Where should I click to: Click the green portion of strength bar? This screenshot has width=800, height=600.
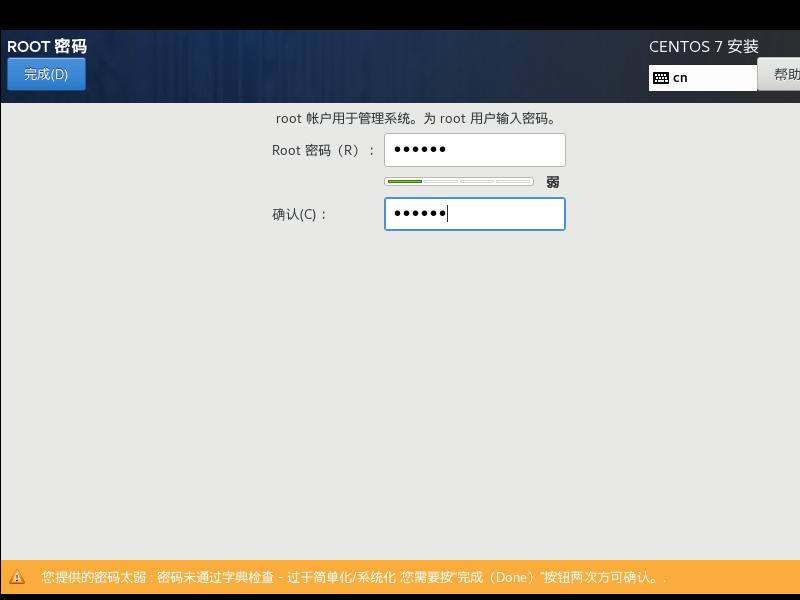[x=402, y=181]
